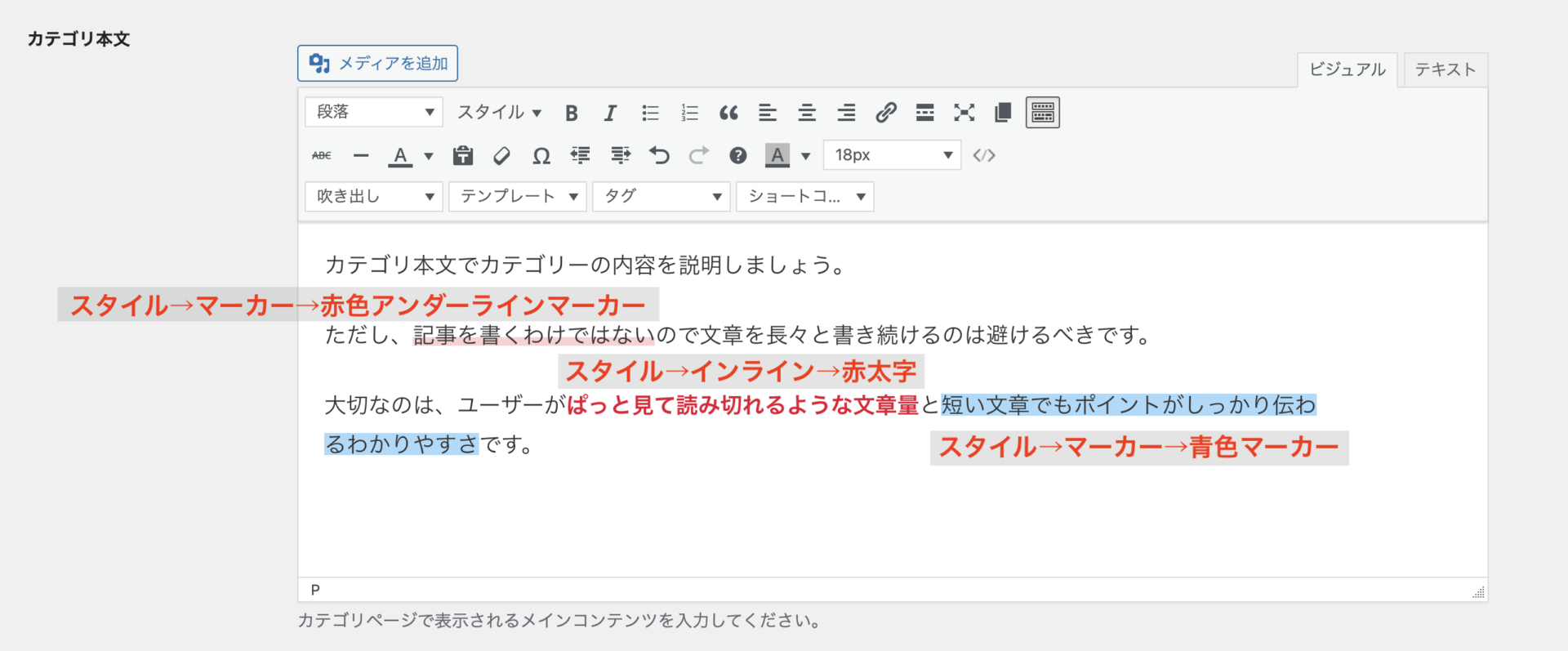Insert or edit link

tap(886, 113)
